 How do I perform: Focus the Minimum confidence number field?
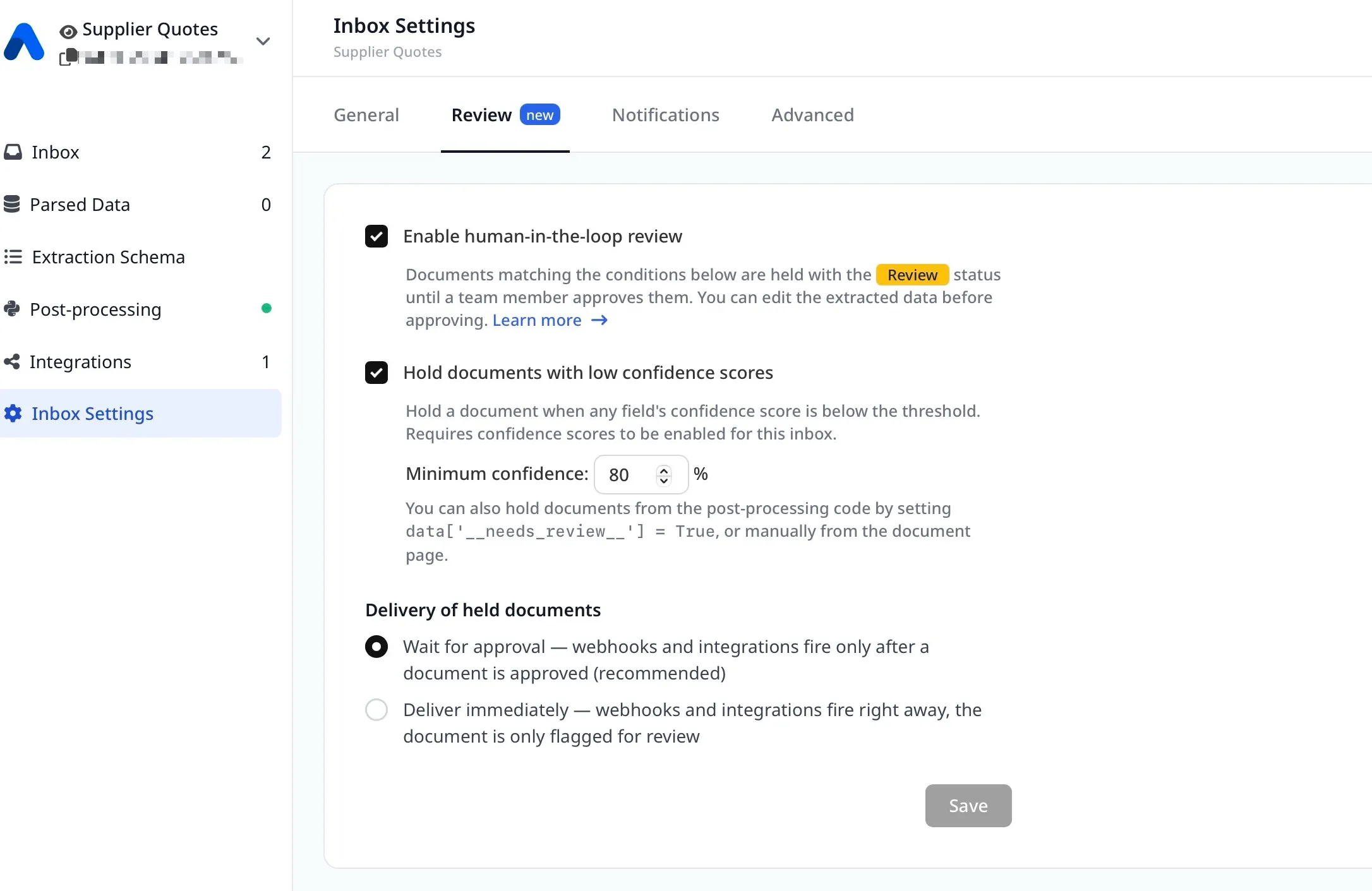click(641, 475)
